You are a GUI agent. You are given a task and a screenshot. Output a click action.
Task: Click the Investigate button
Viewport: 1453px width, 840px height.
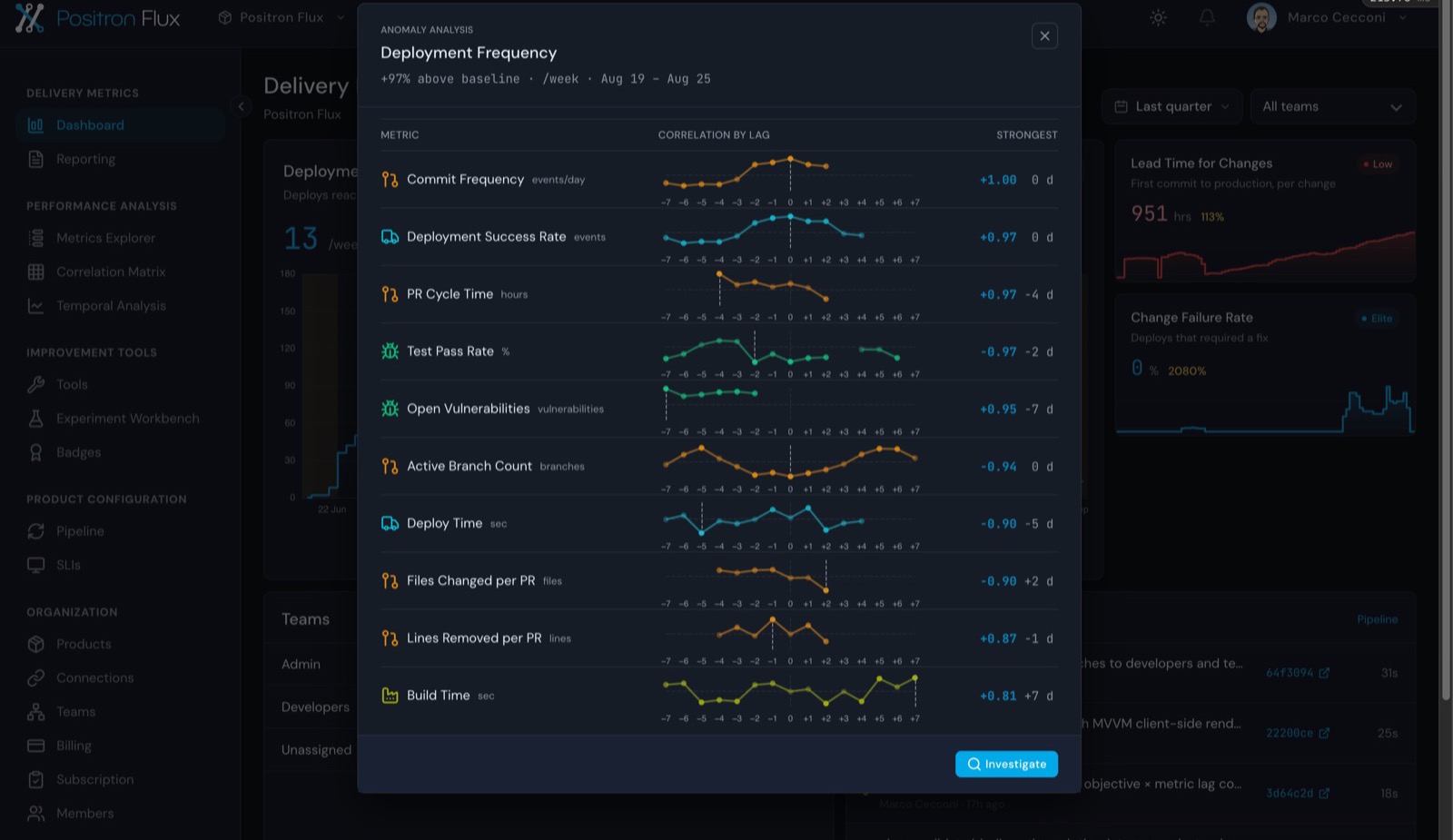coord(1006,764)
